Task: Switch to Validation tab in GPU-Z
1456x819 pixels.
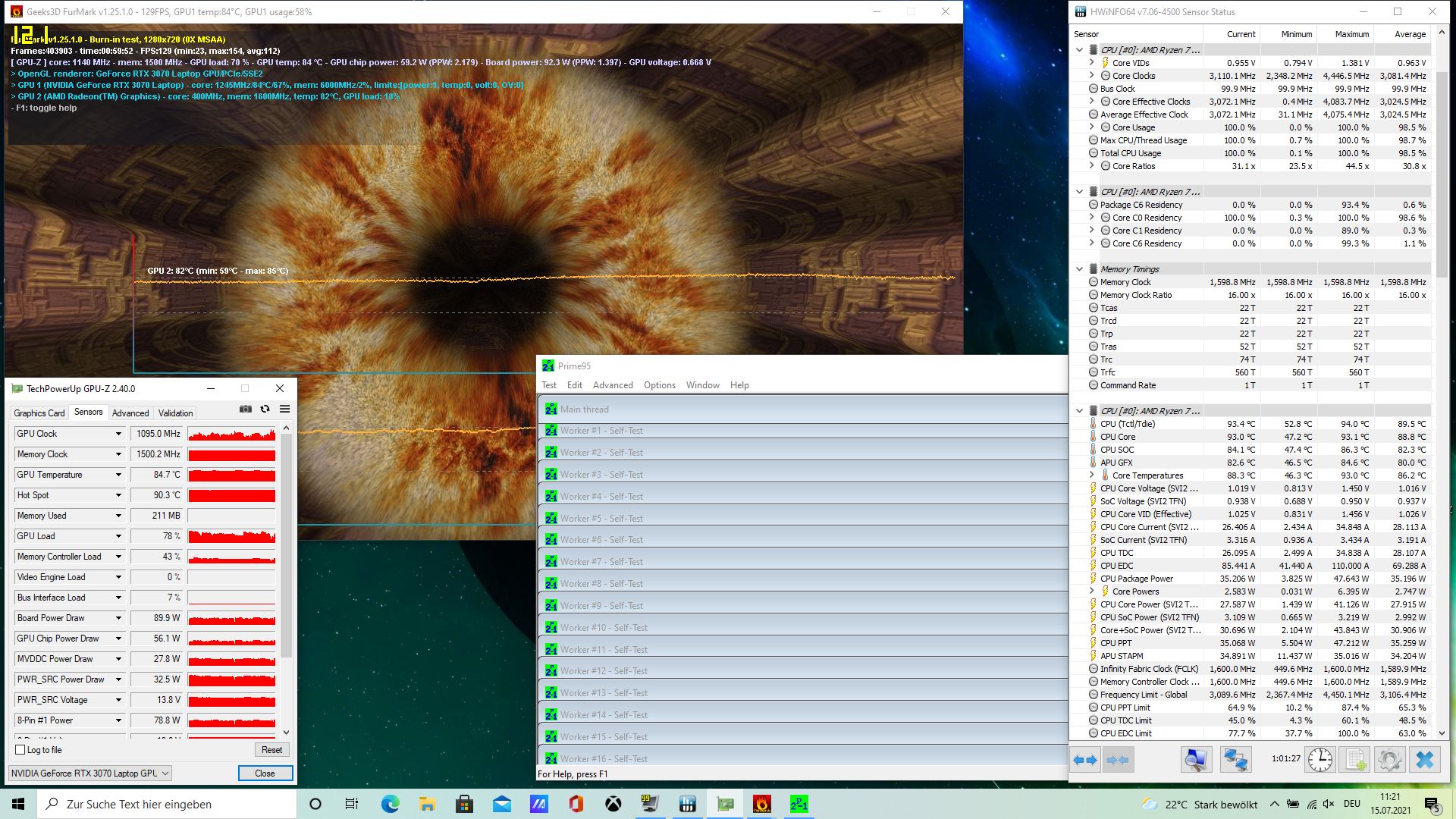Action: pyautogui.click(x=175, y=413)
